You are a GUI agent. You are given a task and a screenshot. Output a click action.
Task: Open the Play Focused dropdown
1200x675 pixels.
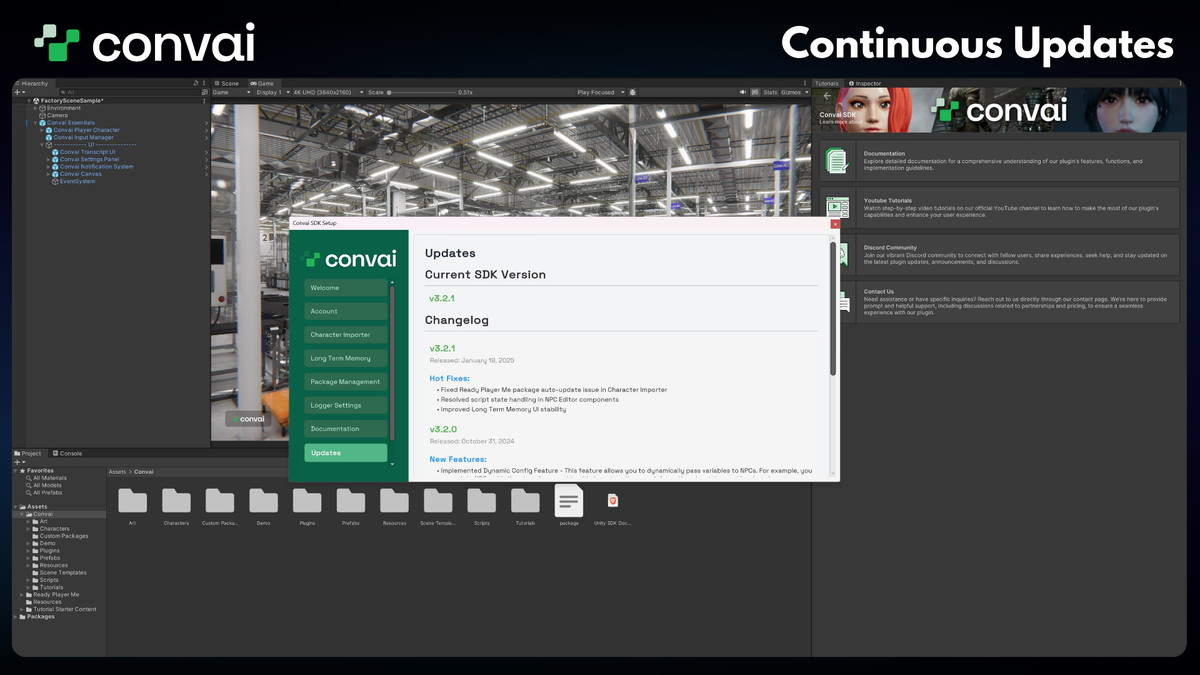(601, 92)
